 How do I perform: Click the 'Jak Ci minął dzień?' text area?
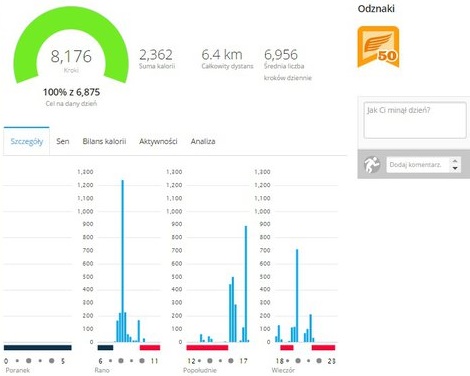tap(415, 120)
